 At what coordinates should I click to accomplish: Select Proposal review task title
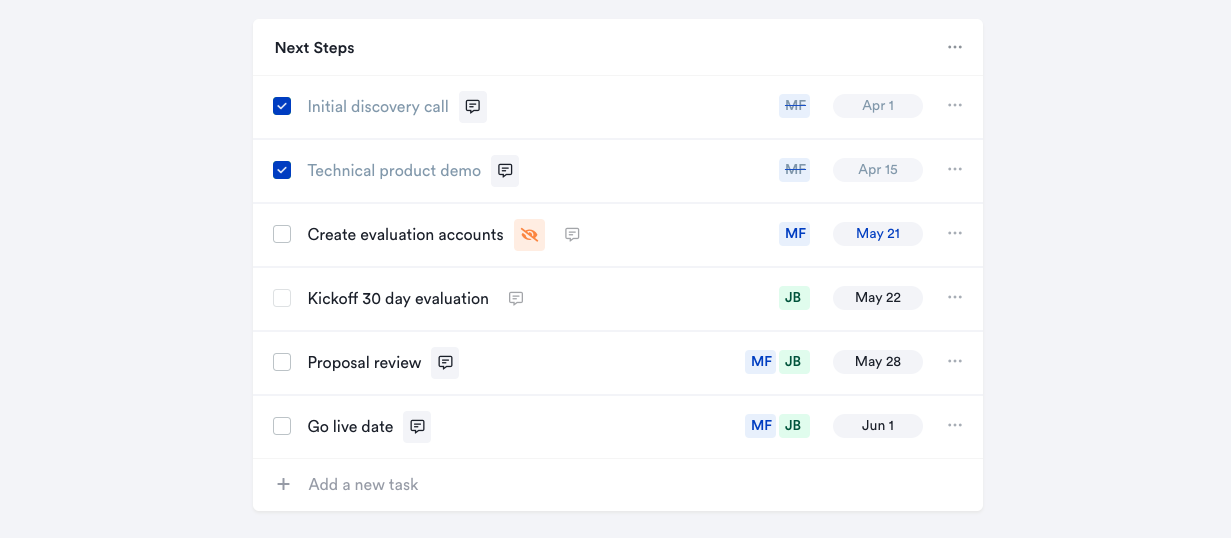pos(364,362)
